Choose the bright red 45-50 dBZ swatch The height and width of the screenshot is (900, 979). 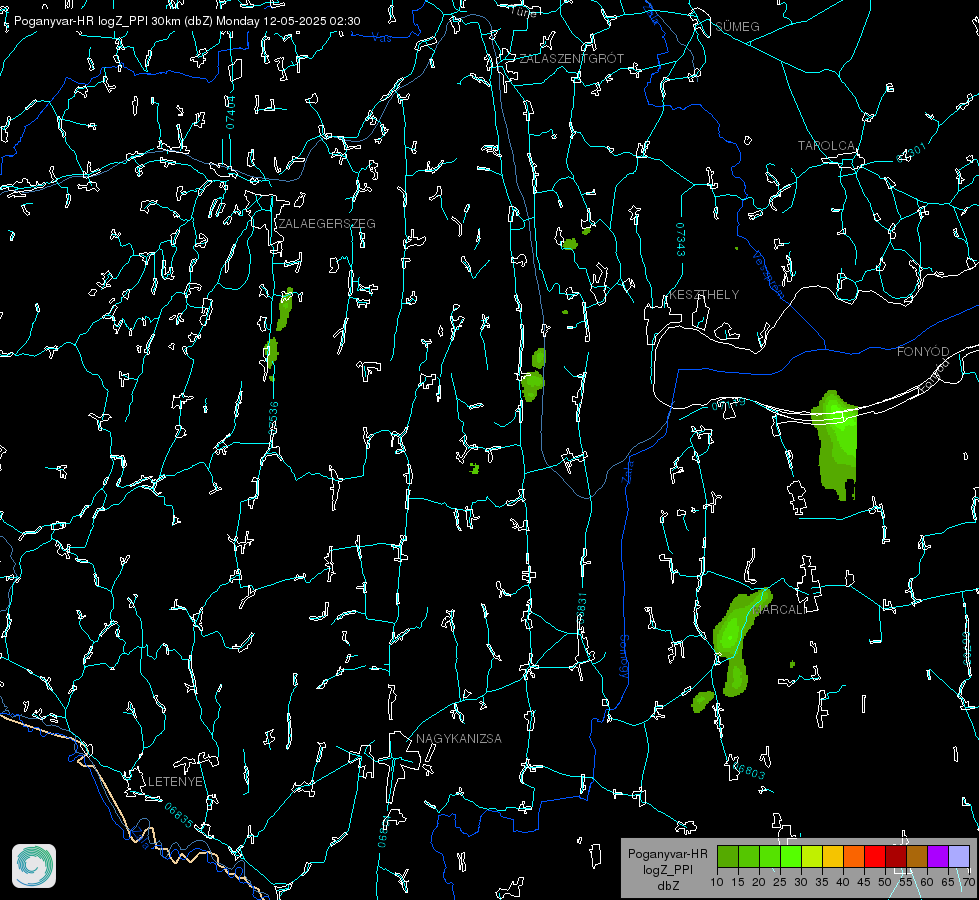[875, 856]
